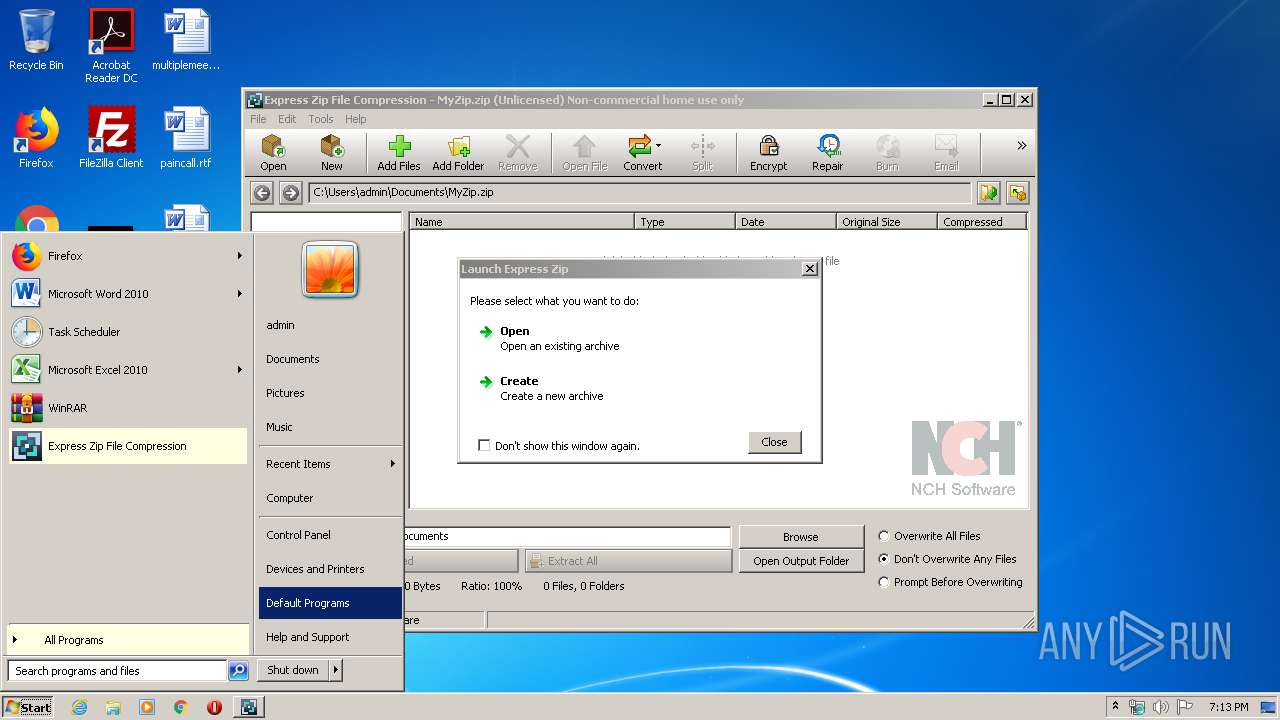Show hidden system tray icons
The width and height of the screenshot is (1280, 720).
point(1115,707)
